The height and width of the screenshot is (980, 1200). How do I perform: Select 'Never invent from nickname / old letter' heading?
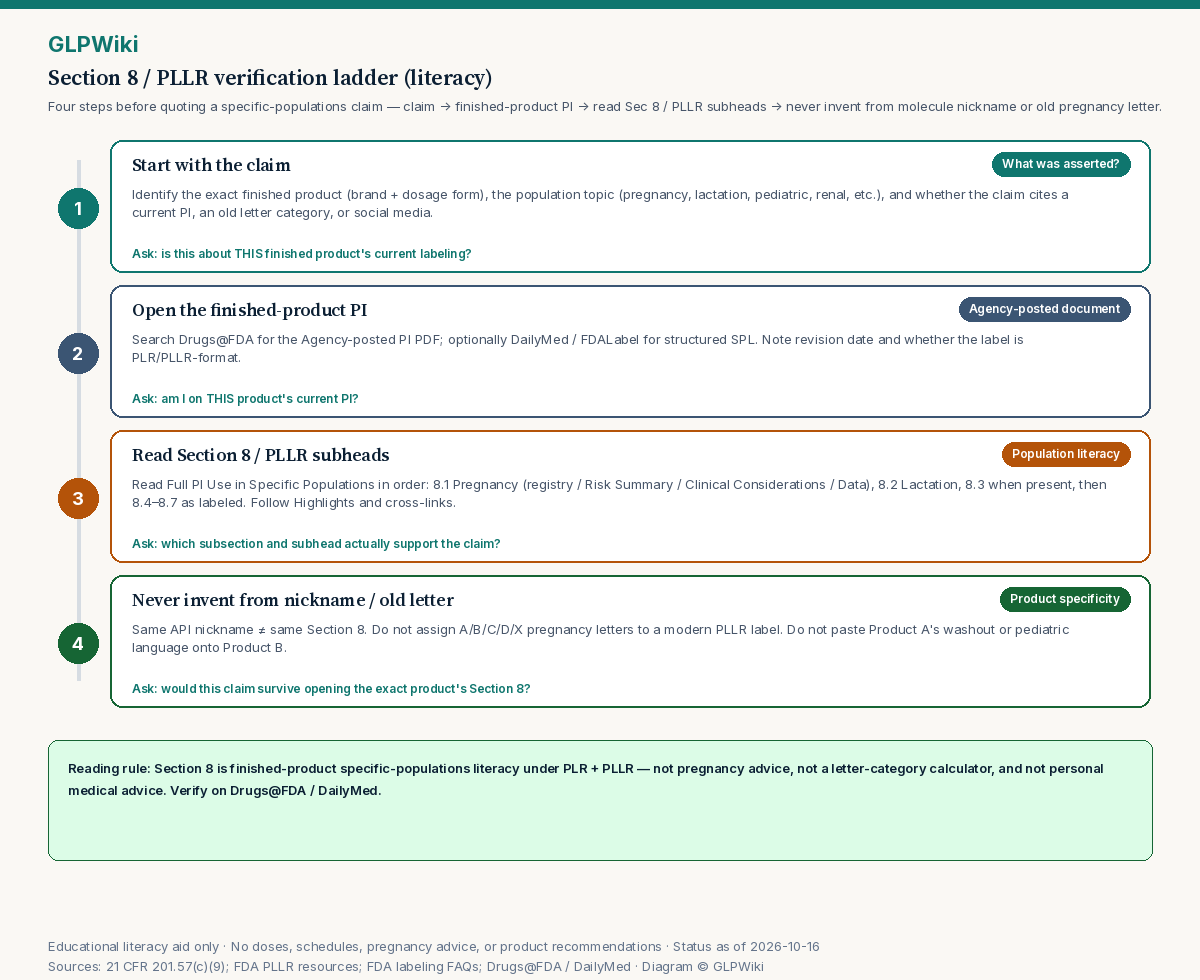coord(293,600)
